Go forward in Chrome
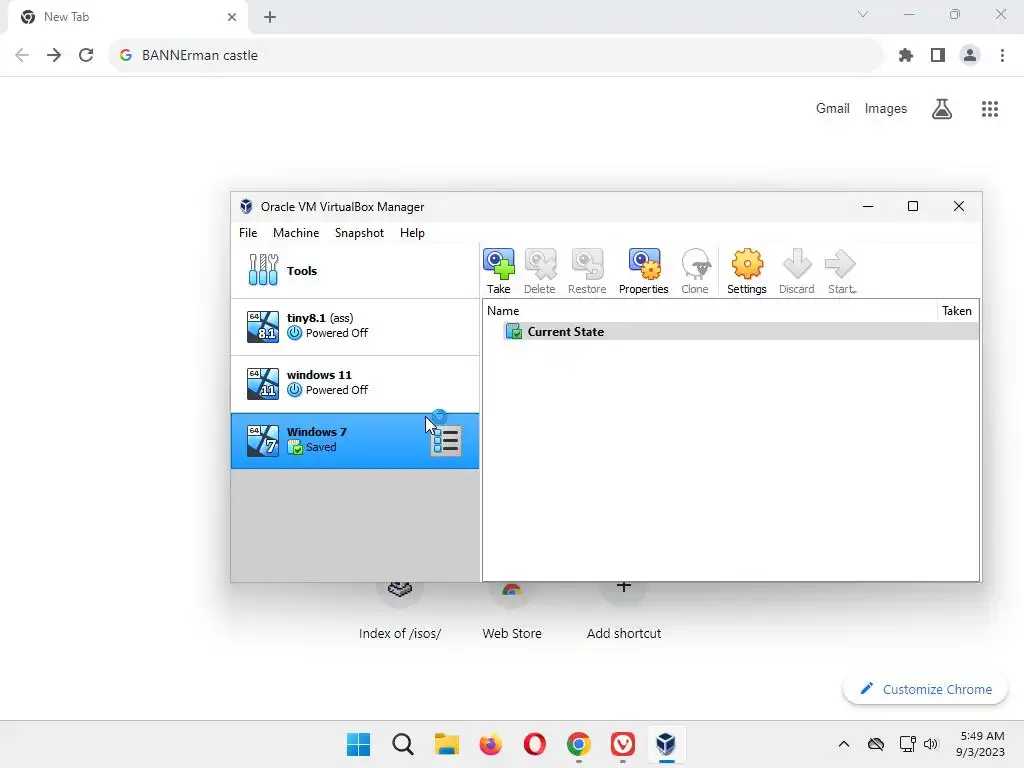Image resolution: width=1024 pixels, height=768 pixels. (54, 56)
